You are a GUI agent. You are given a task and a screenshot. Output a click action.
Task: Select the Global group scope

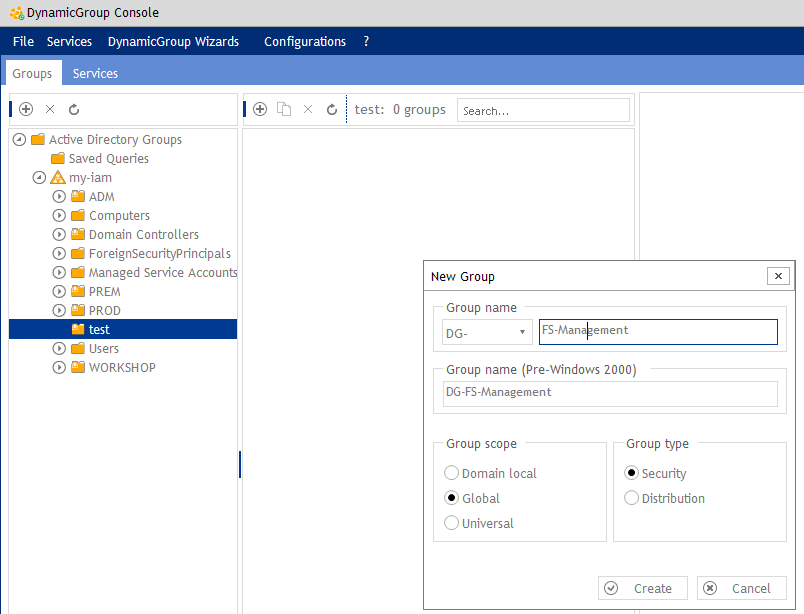click(451, 497)
